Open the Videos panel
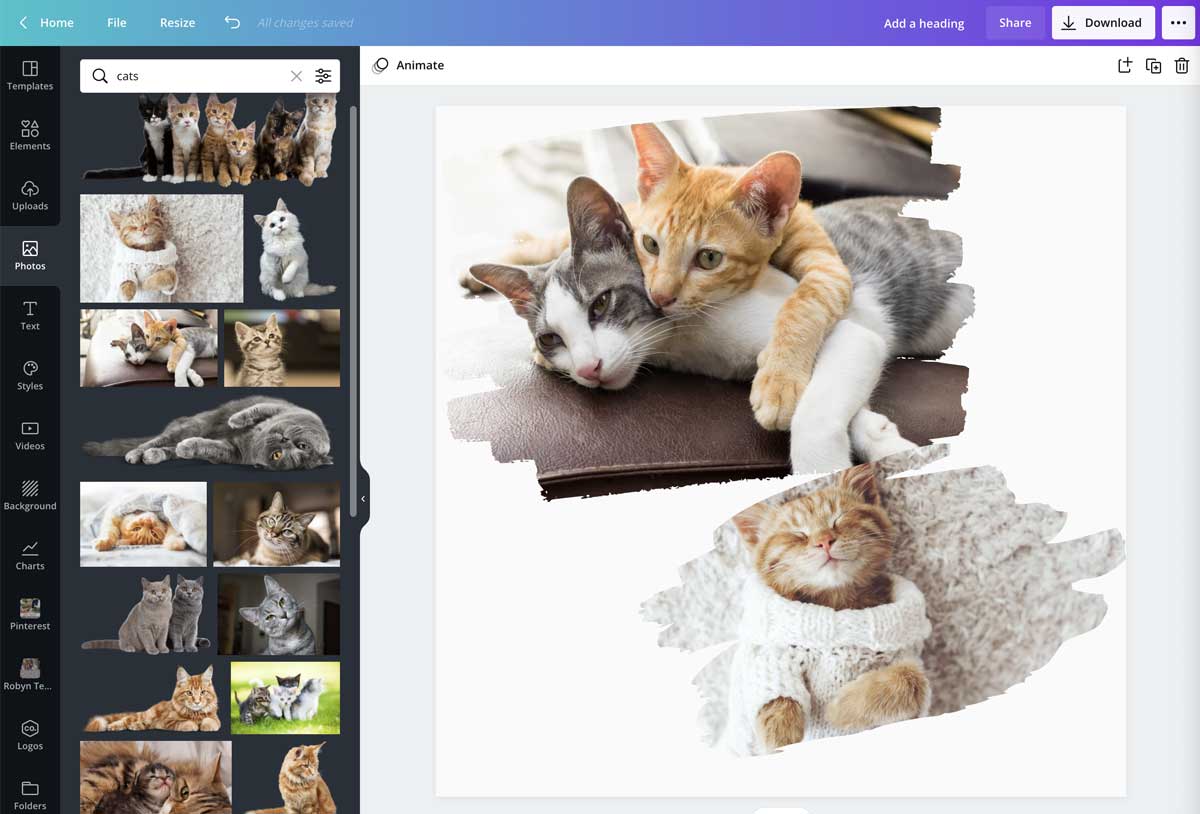Image resolution: width=1200 pixels, height=814 pixels. 30,436
